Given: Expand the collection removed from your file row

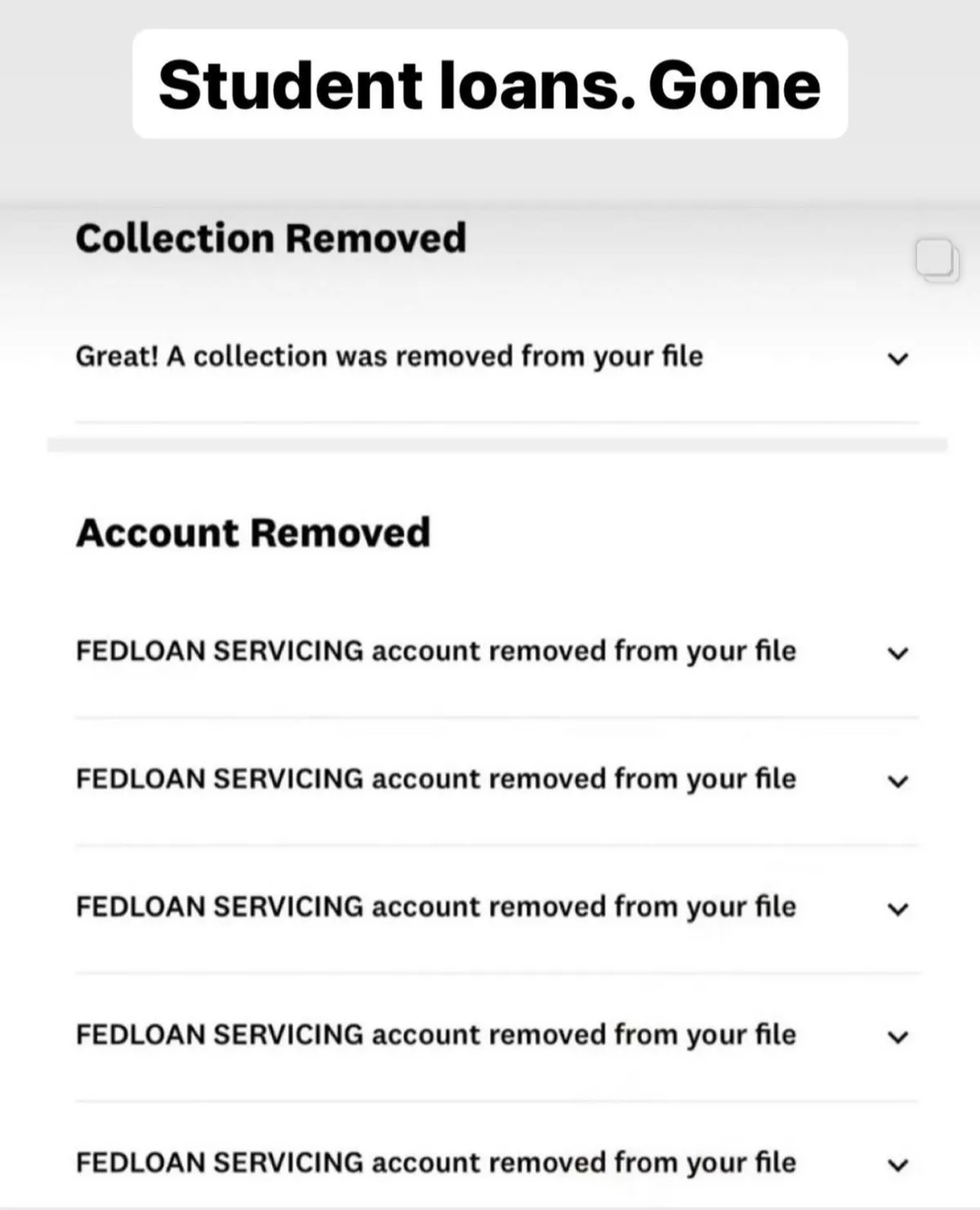Looking at the screenshot, I should point(898,358).
